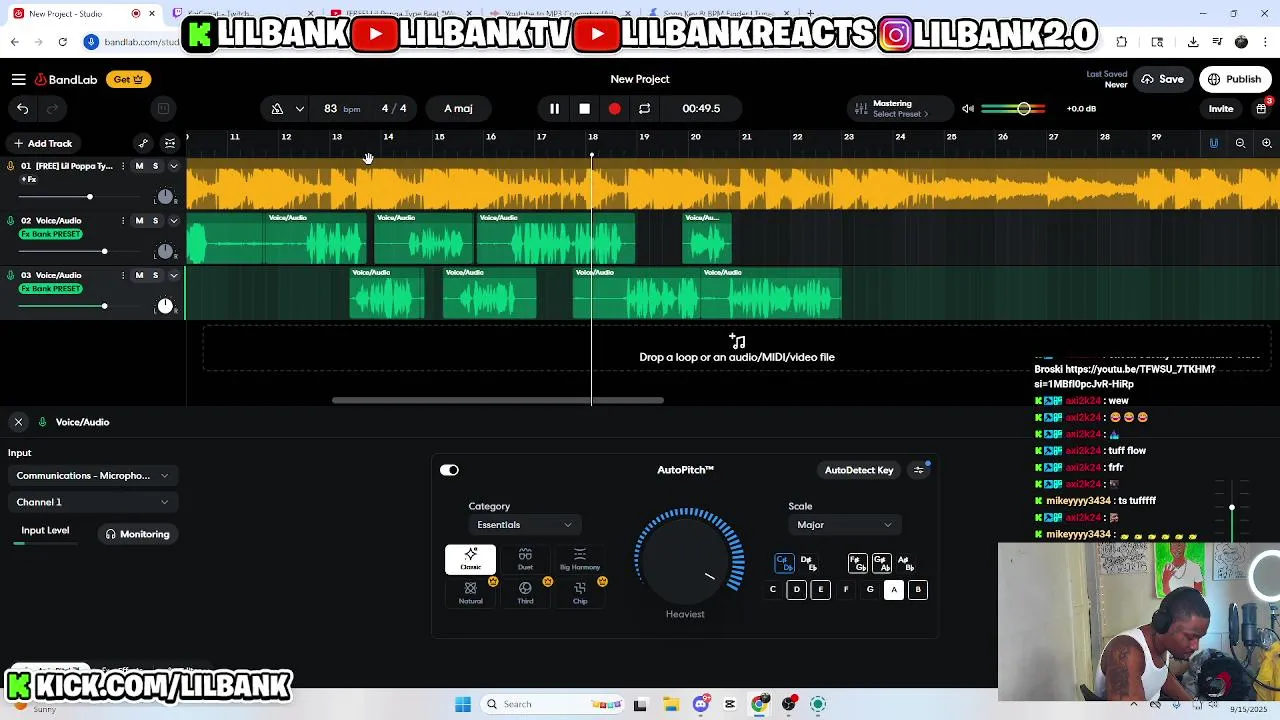Select the Natural AutoPitch preset
Image resolution: width=1280 pixels, height=720 pixels.
click(x=470, y=592)
